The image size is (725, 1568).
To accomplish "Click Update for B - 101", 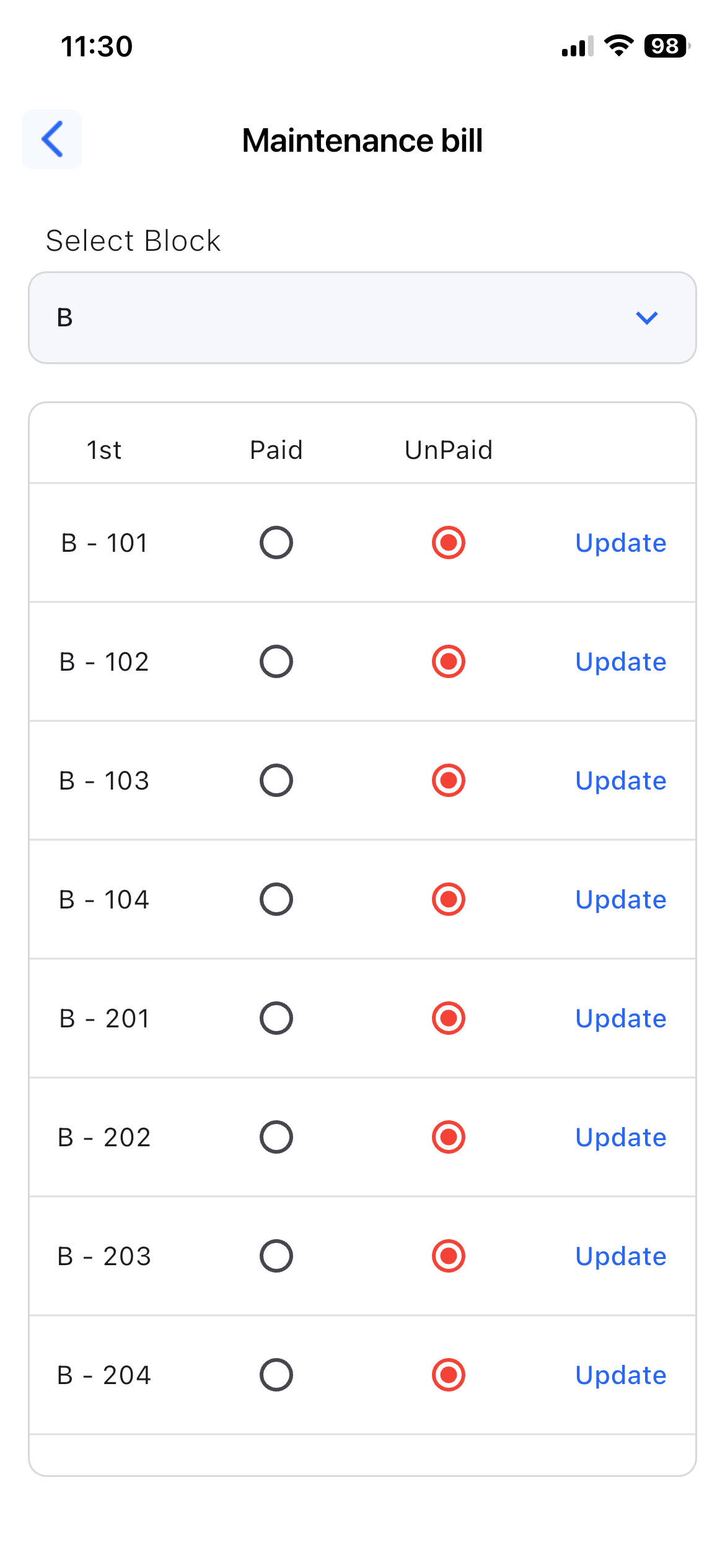I will tap(620, 543).
